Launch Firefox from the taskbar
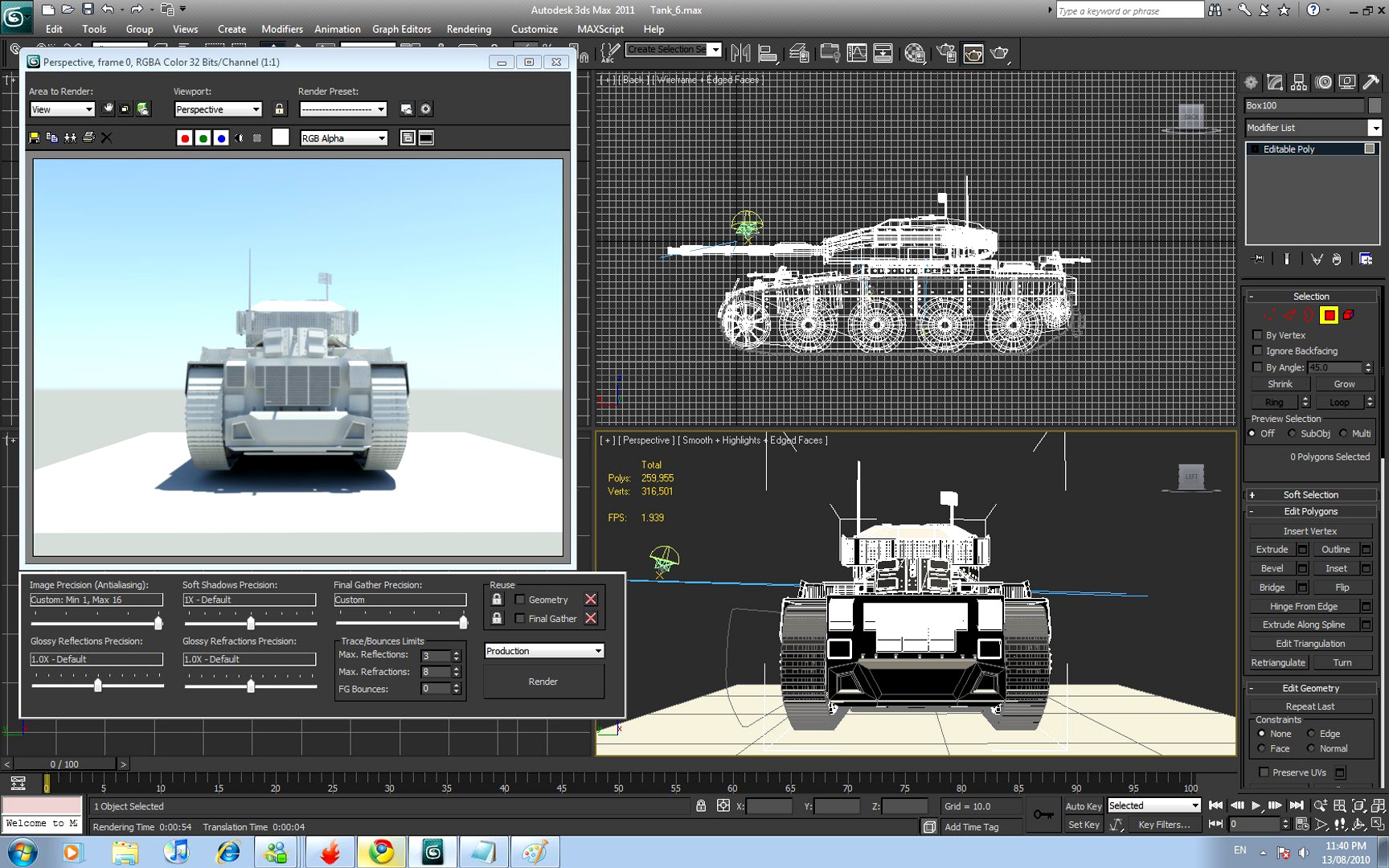 (x=329, y=851)
